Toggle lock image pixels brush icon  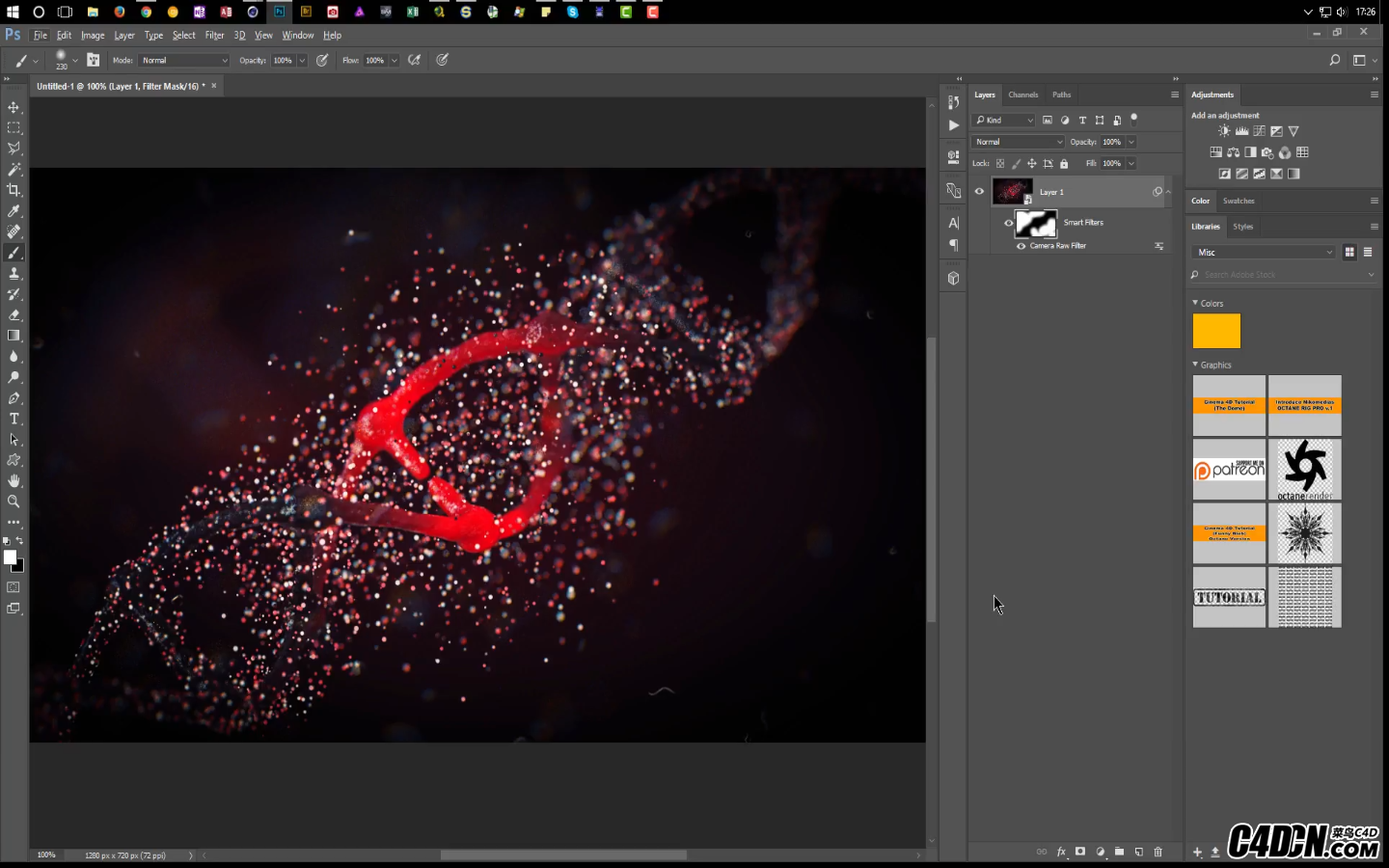point(1016,164)
